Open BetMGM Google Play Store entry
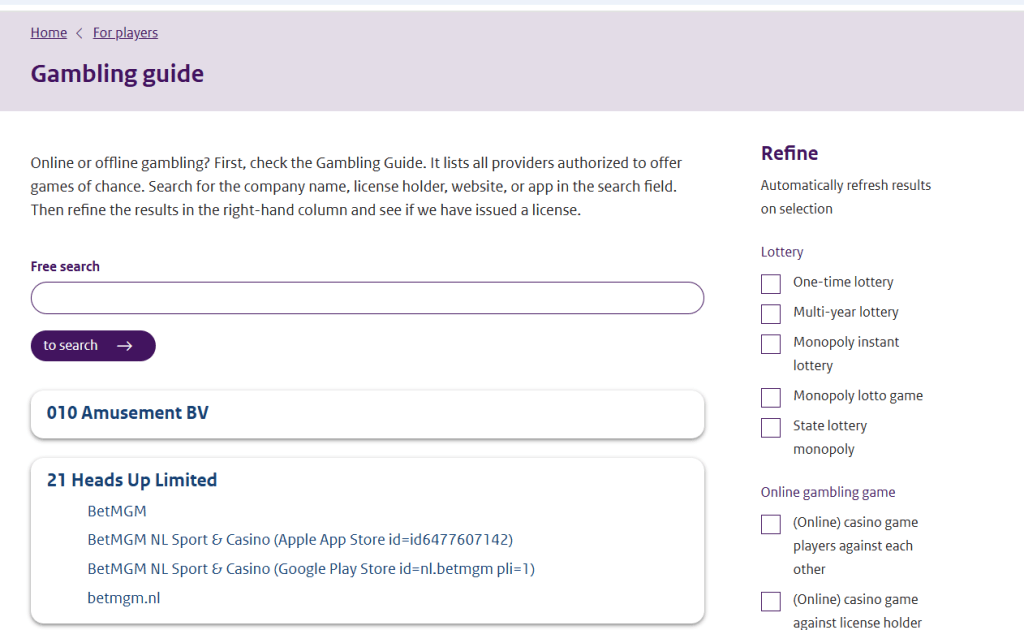Viewport: 1024px width, 630px height. point(311,569)
